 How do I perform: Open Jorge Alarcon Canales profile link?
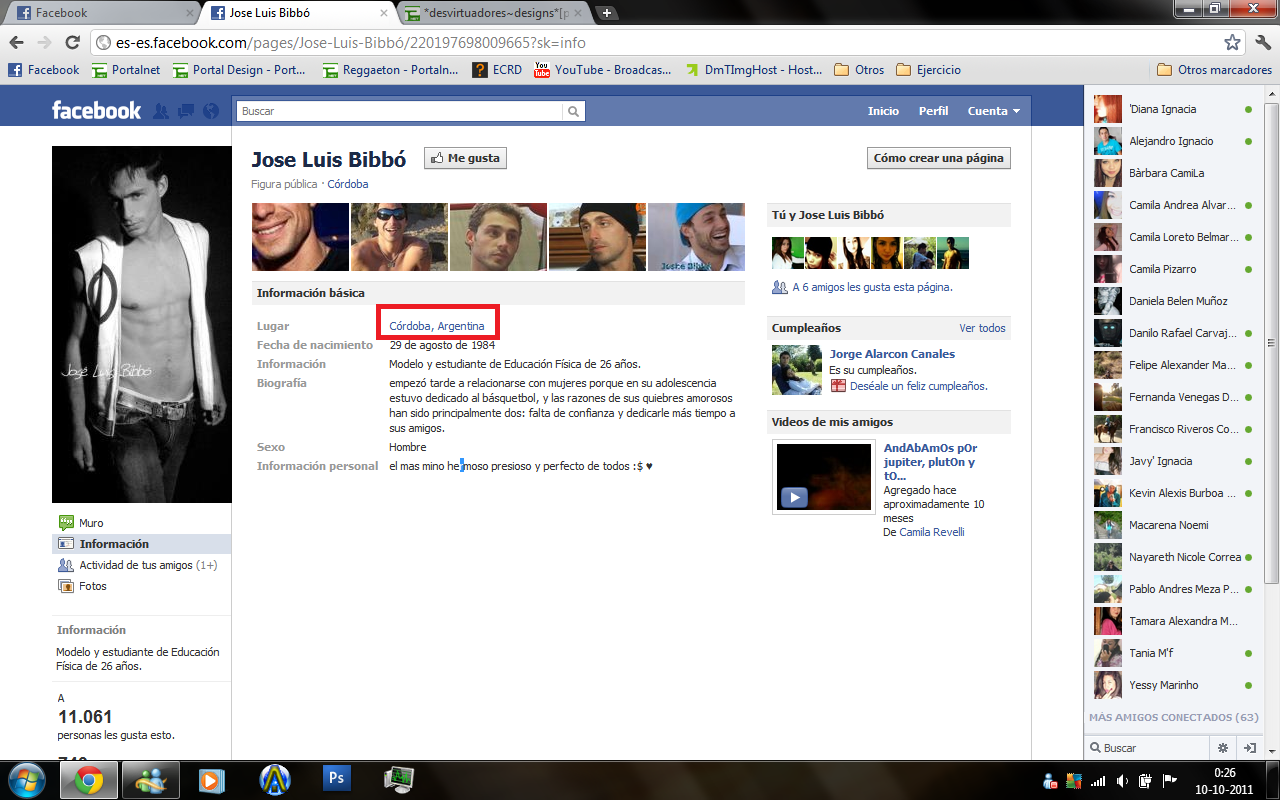pyautogui.click(x=892, y=354)
